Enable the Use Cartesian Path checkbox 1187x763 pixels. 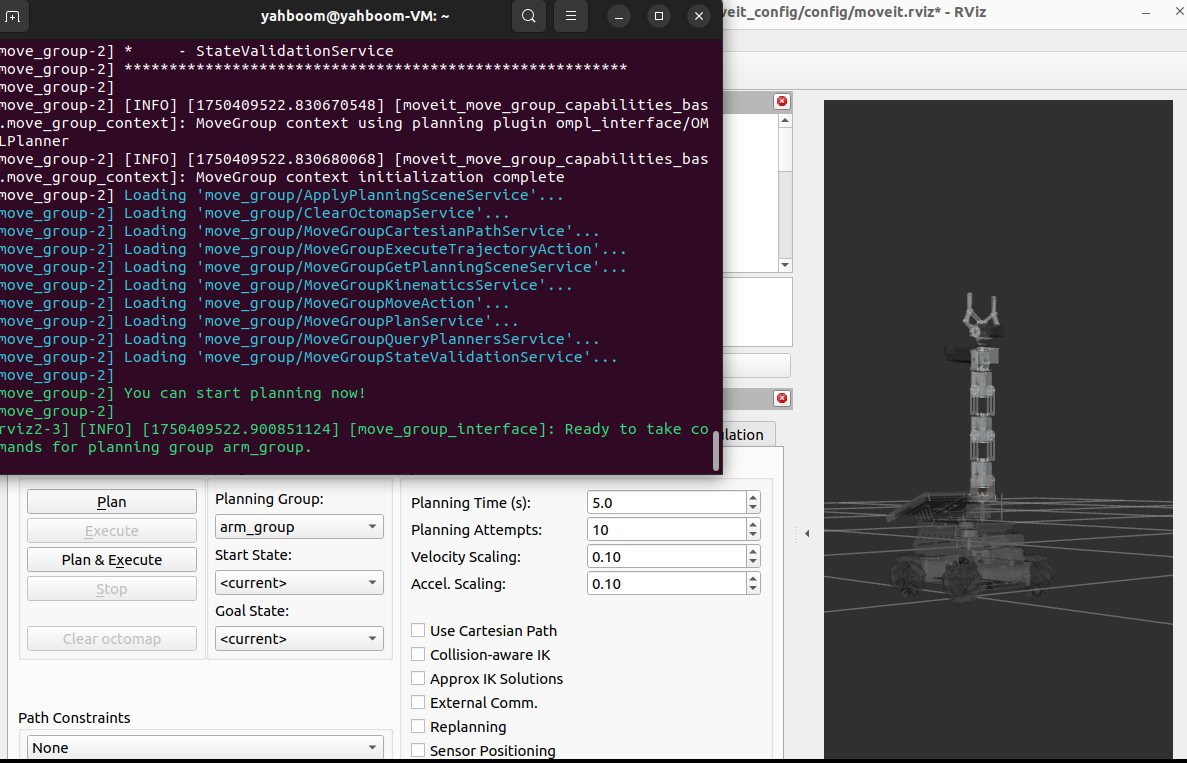click(418, 630)
